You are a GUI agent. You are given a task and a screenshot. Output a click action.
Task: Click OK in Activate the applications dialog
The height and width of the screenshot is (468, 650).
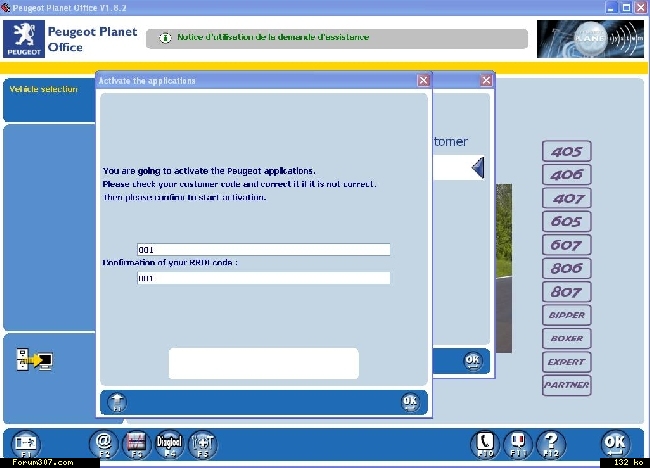coord(410,402)
